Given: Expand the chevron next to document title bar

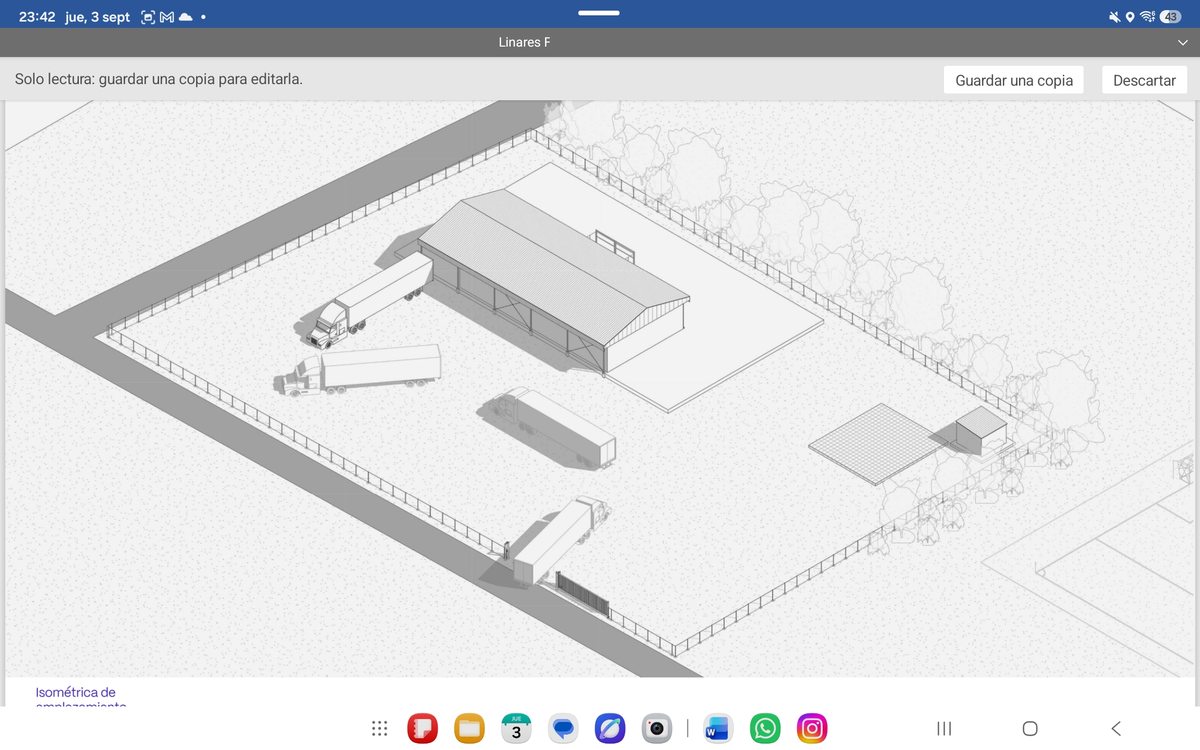Looking at the screenshot, I should click(x=1181, y=43).
